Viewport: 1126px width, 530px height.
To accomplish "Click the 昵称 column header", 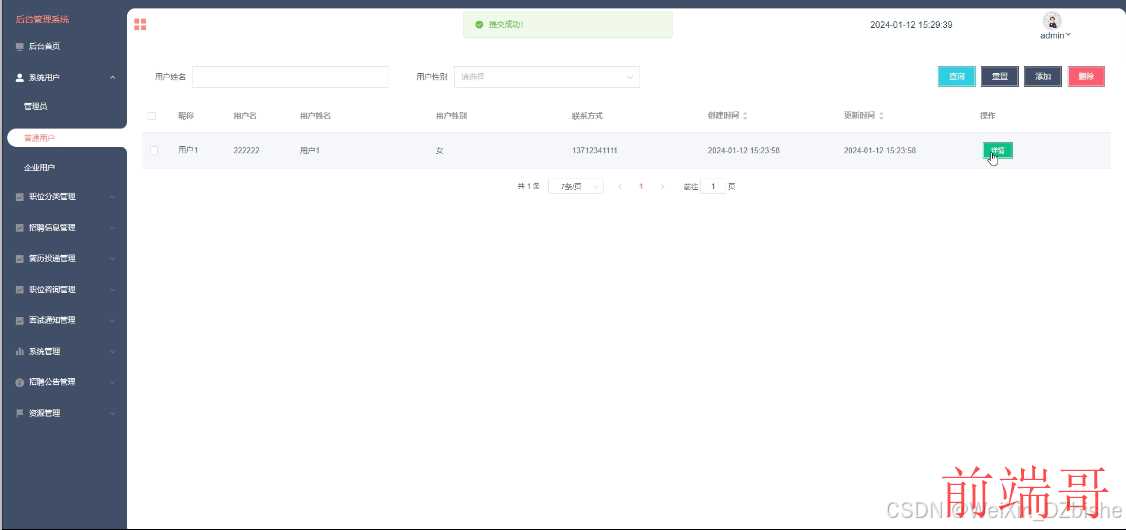I will [x=186, y=116].
